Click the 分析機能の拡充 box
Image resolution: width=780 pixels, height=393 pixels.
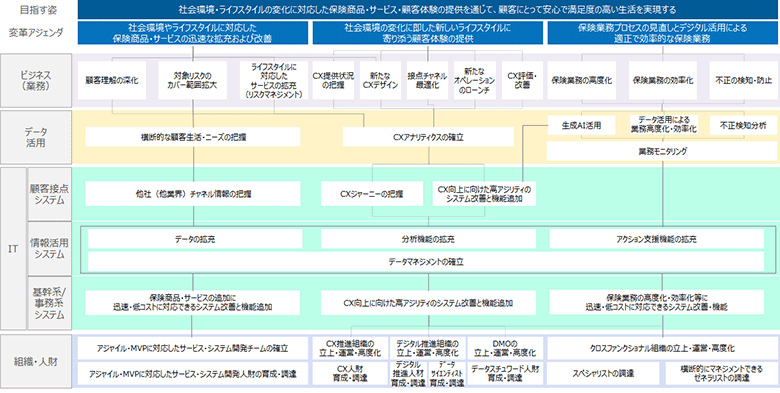[428, 239]
